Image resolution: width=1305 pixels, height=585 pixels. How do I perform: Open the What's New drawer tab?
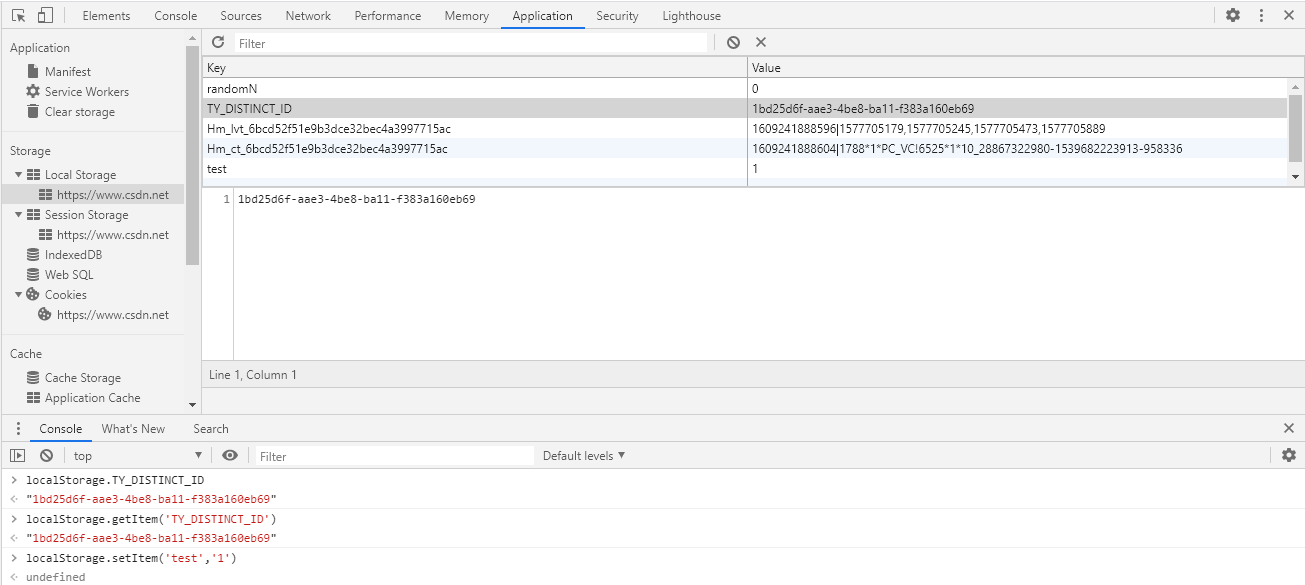[x=133, y=429]
